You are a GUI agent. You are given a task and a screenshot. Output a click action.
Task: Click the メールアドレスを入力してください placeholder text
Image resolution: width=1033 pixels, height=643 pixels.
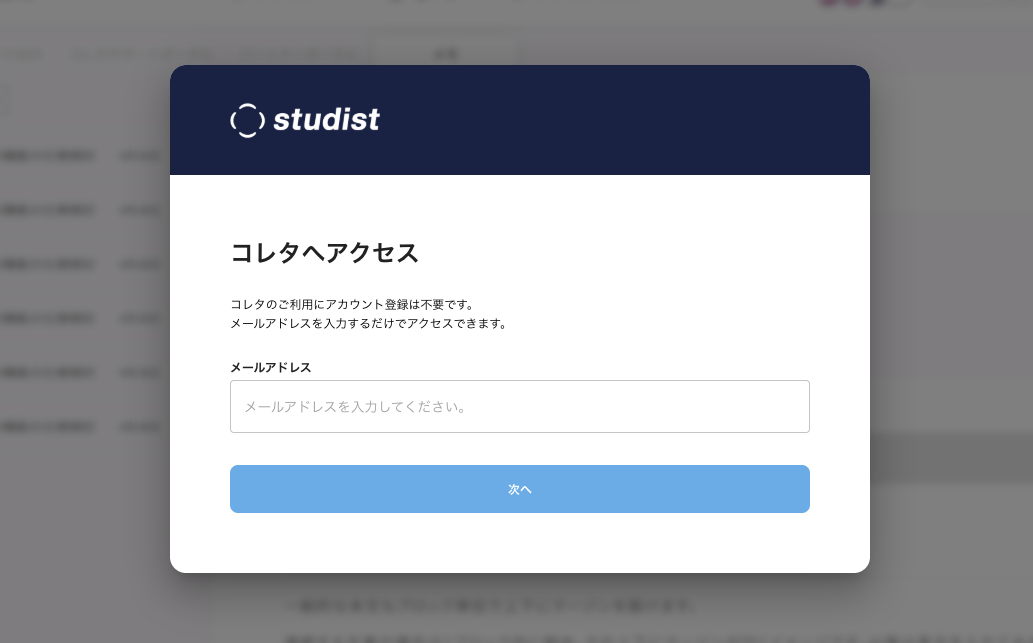click(x=356, y=407)
